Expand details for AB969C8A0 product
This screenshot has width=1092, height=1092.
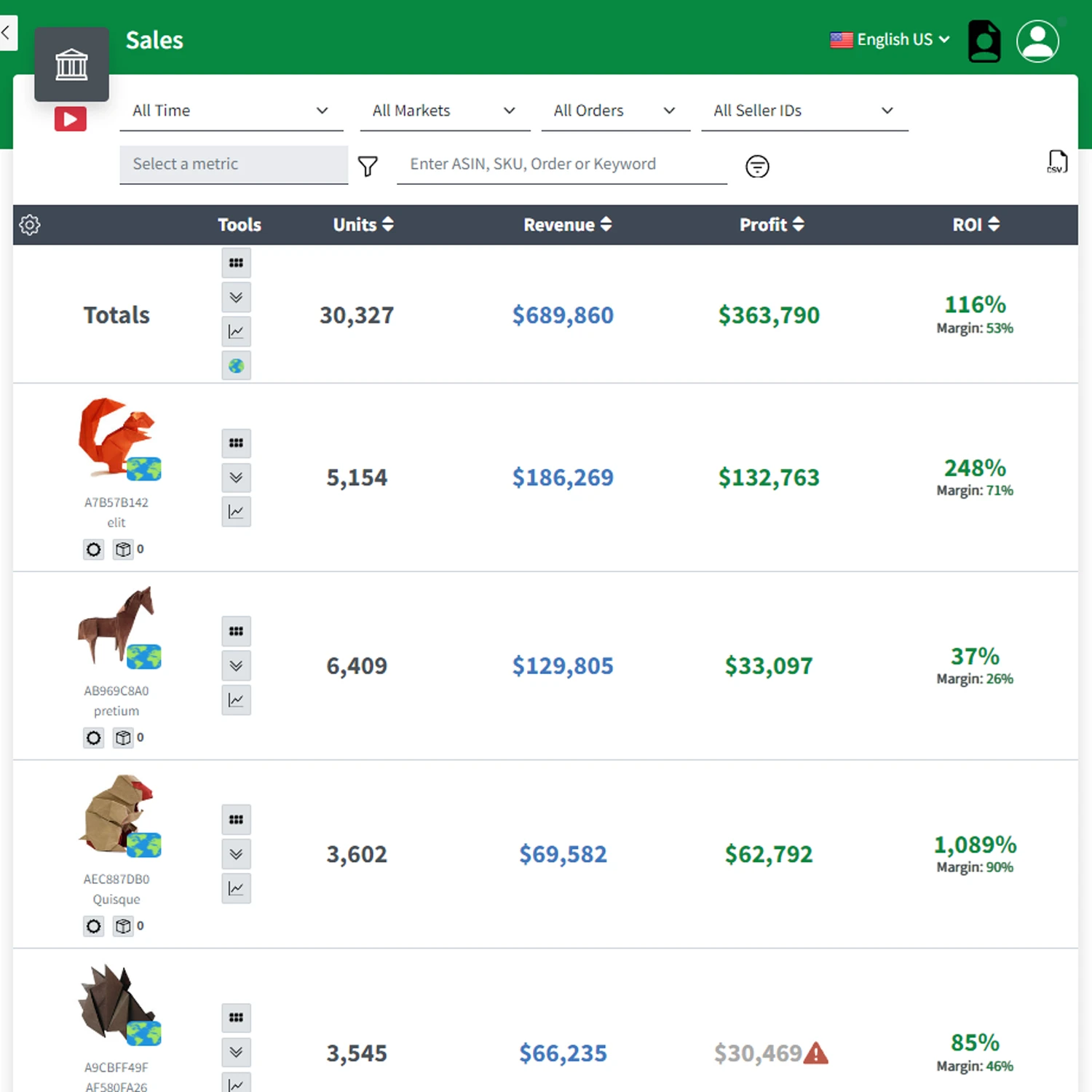tap(236, 665)
